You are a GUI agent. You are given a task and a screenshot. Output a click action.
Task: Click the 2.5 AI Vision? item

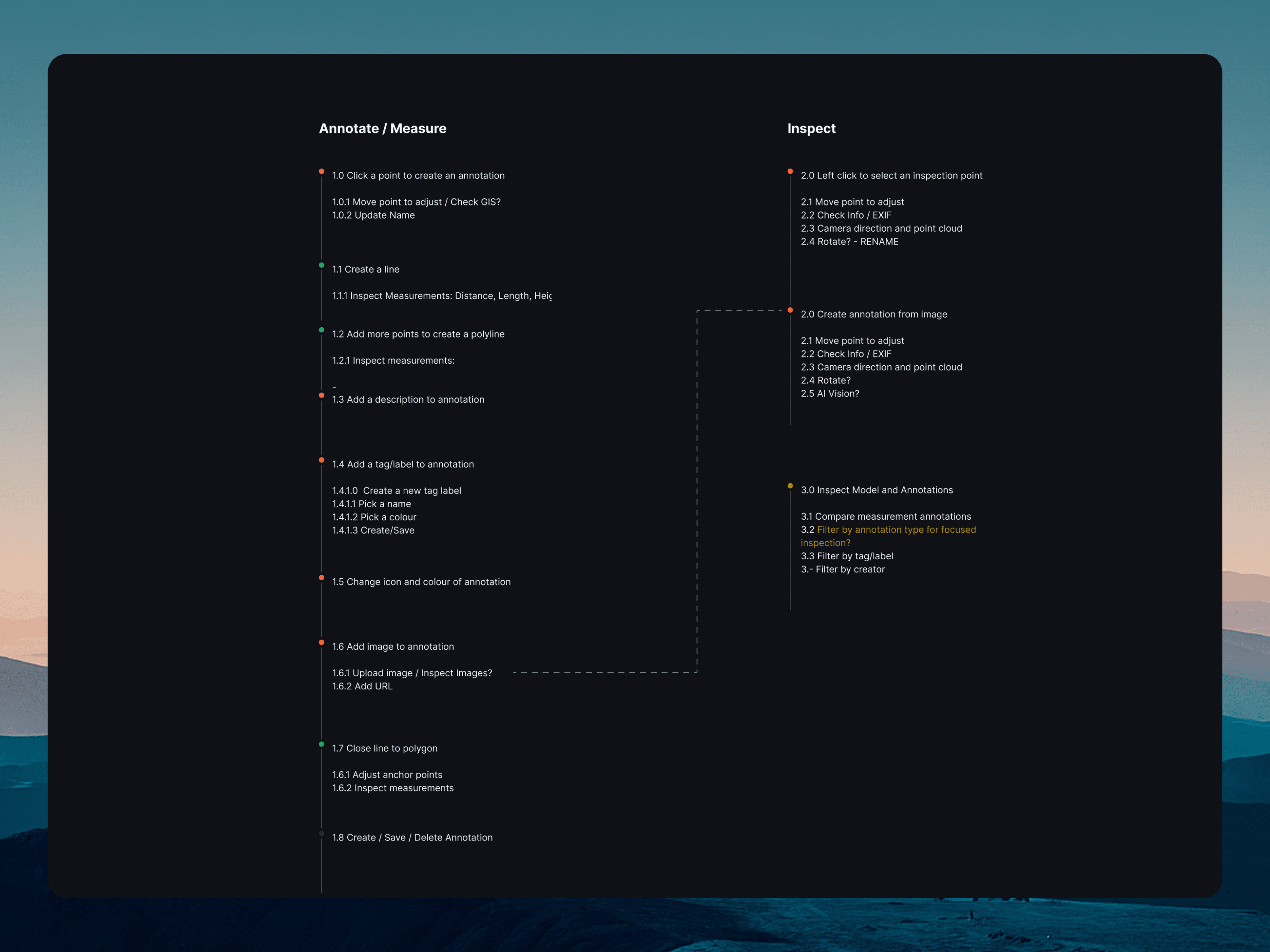pos(829,393)
